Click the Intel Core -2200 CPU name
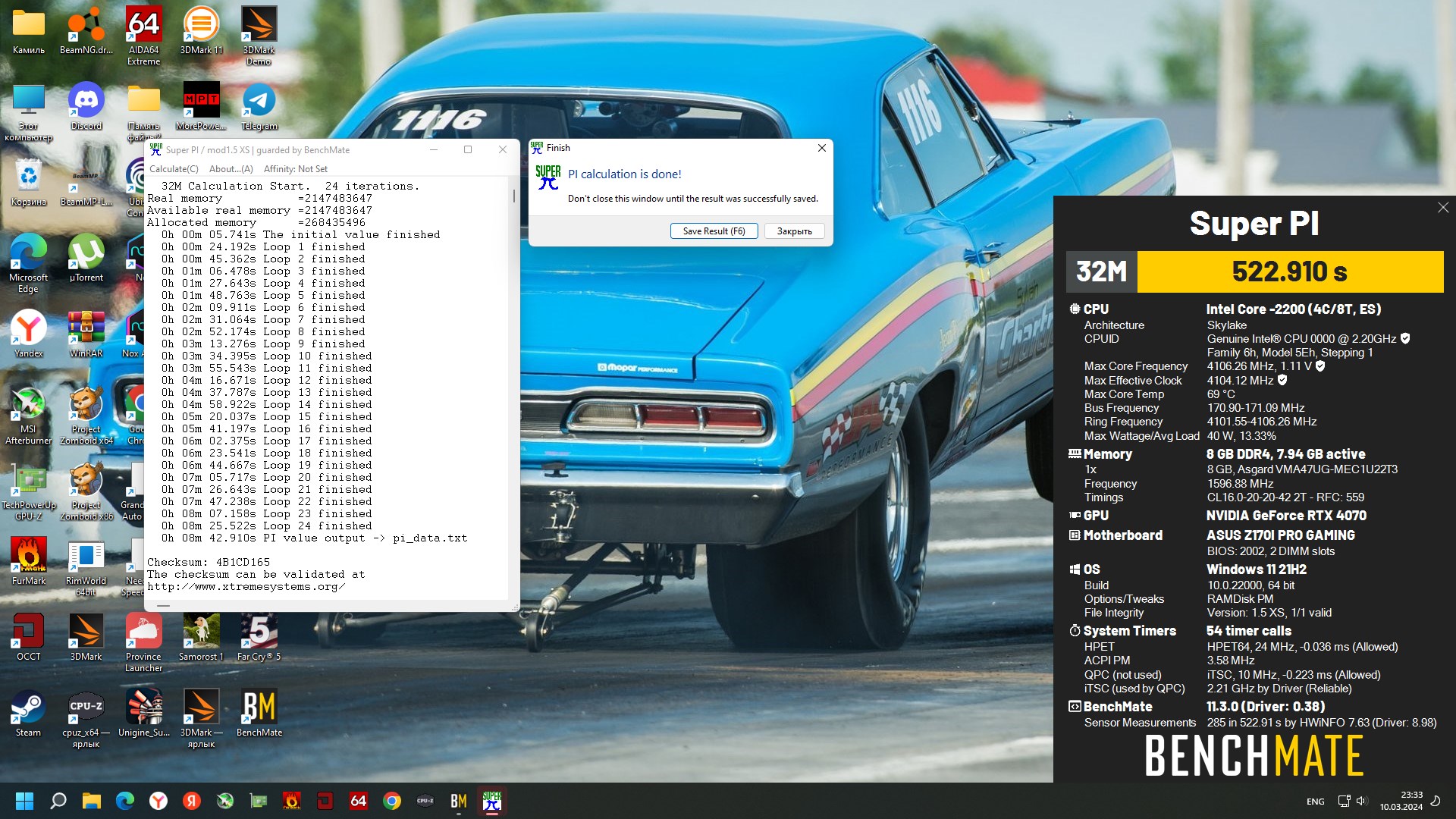 [x=1294, y=309]
